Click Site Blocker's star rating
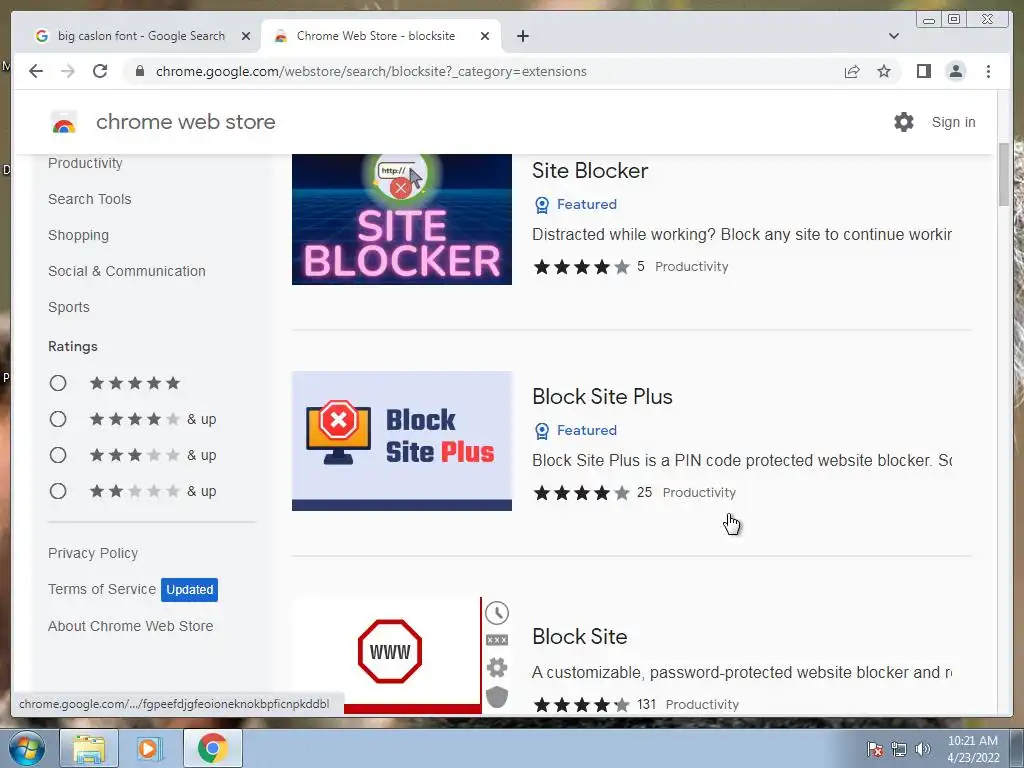The height and width of the screenshot is (768, 1024). click(581, 266)
